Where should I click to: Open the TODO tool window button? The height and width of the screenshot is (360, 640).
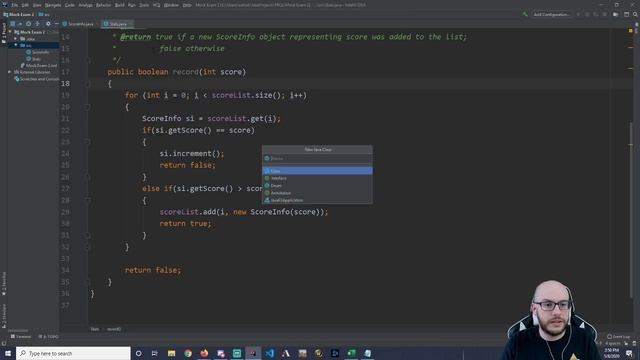[x=49, y=336]
